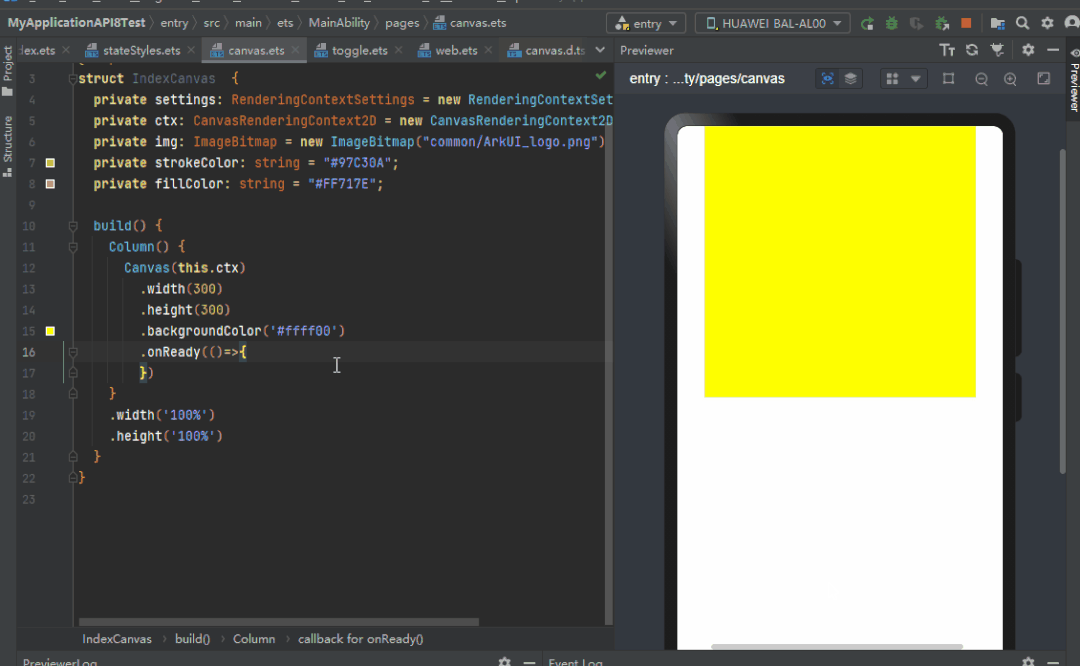Image resolution: width=1080 pixels, height=666 pixels.
Task: Collapse the build() fold marker
Action: click(72, 226)
